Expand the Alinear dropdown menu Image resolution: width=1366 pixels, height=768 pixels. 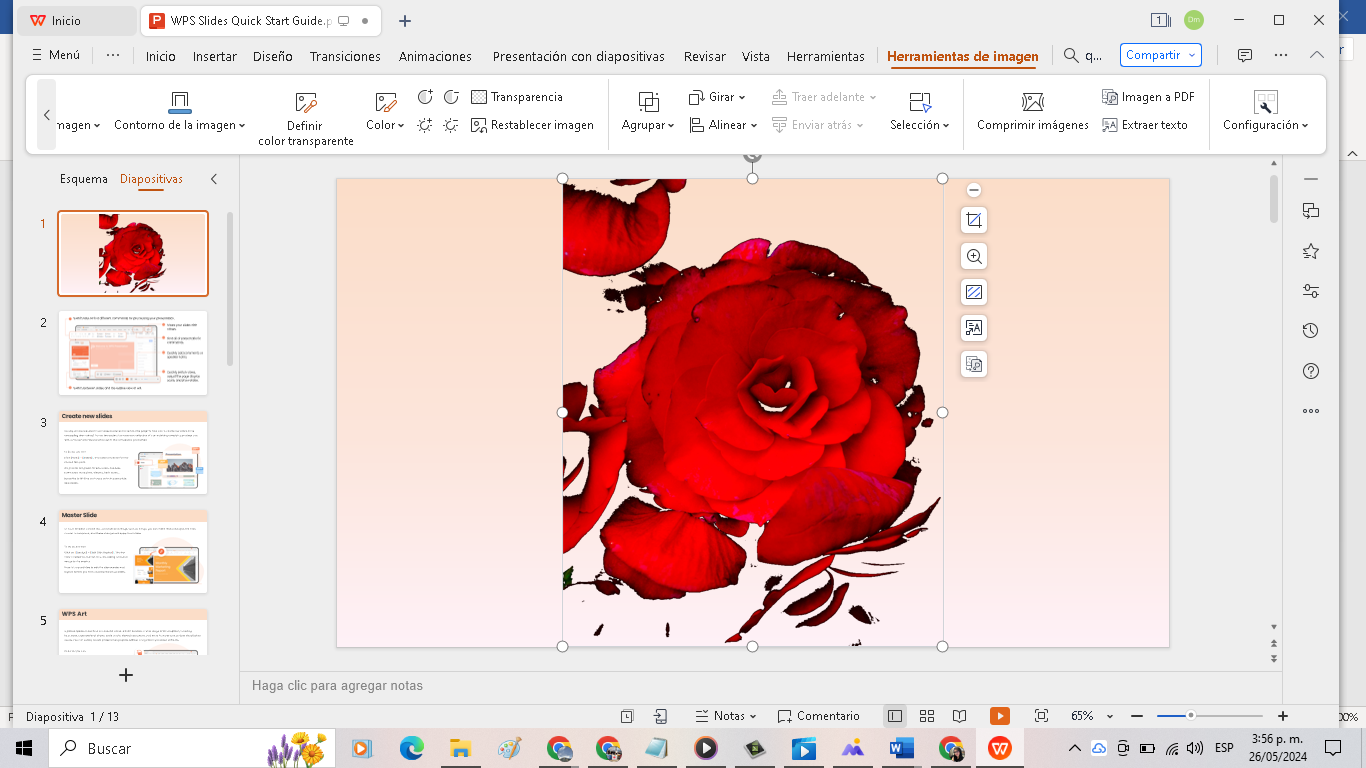point(723,125)
